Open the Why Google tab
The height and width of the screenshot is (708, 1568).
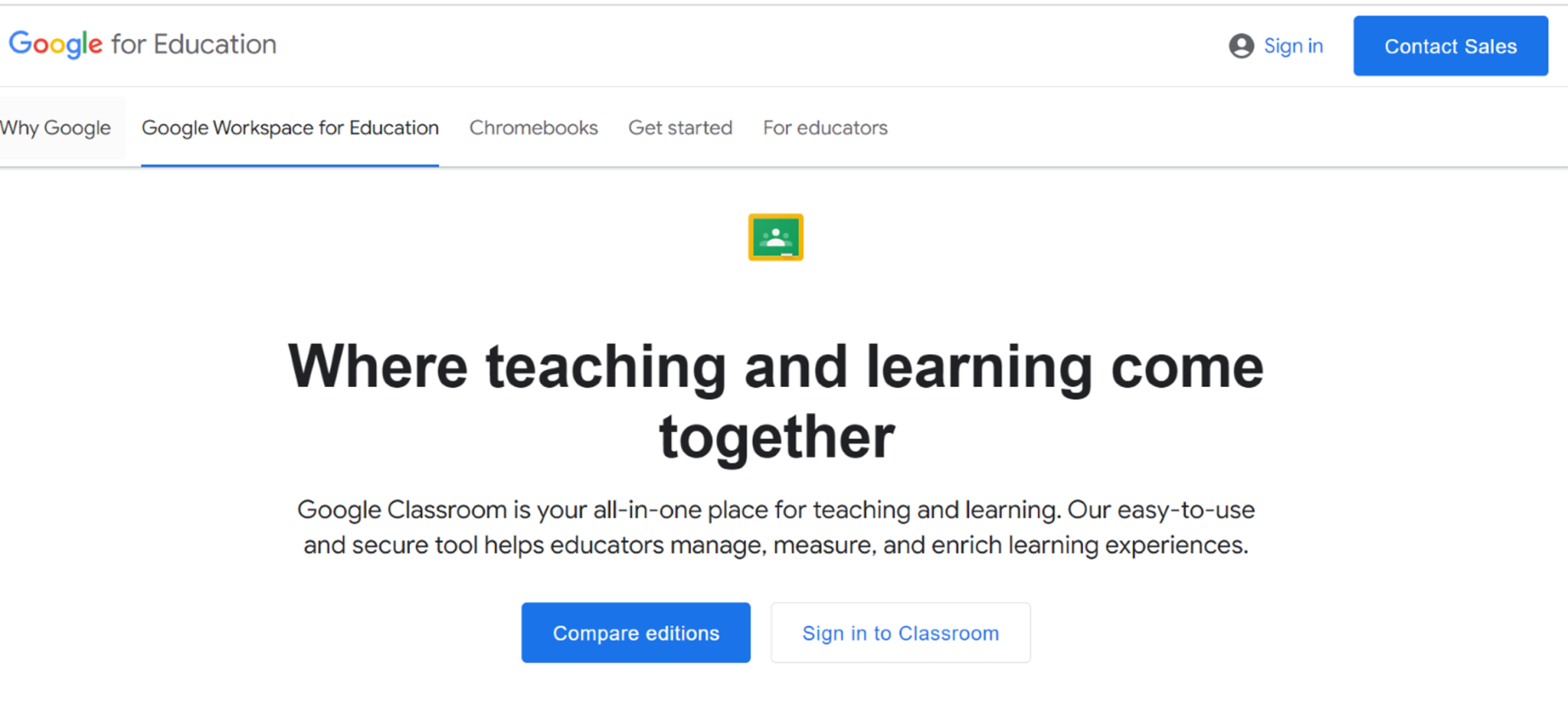[56, 127]
